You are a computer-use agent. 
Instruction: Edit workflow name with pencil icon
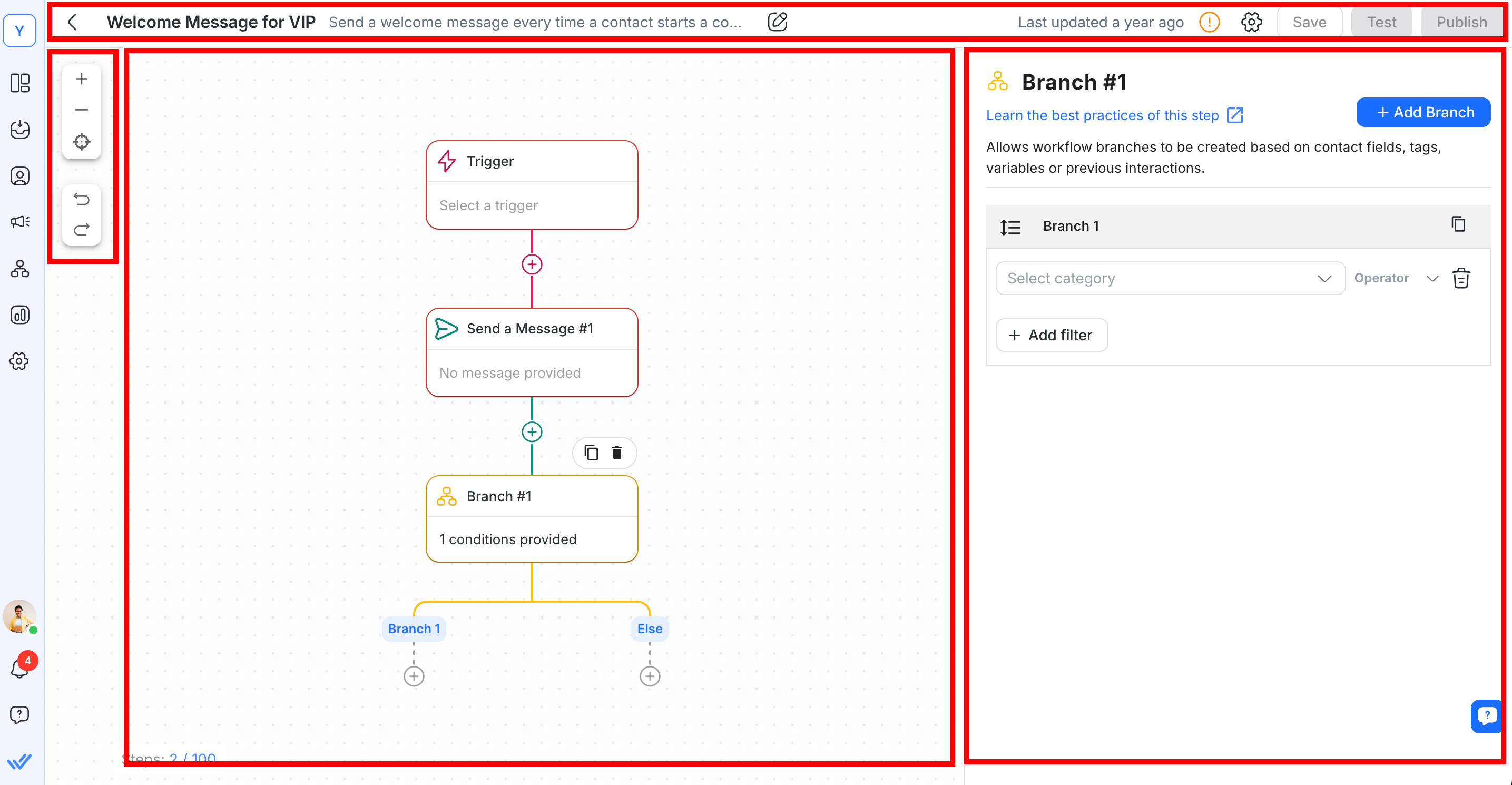[x=777, y=22]
